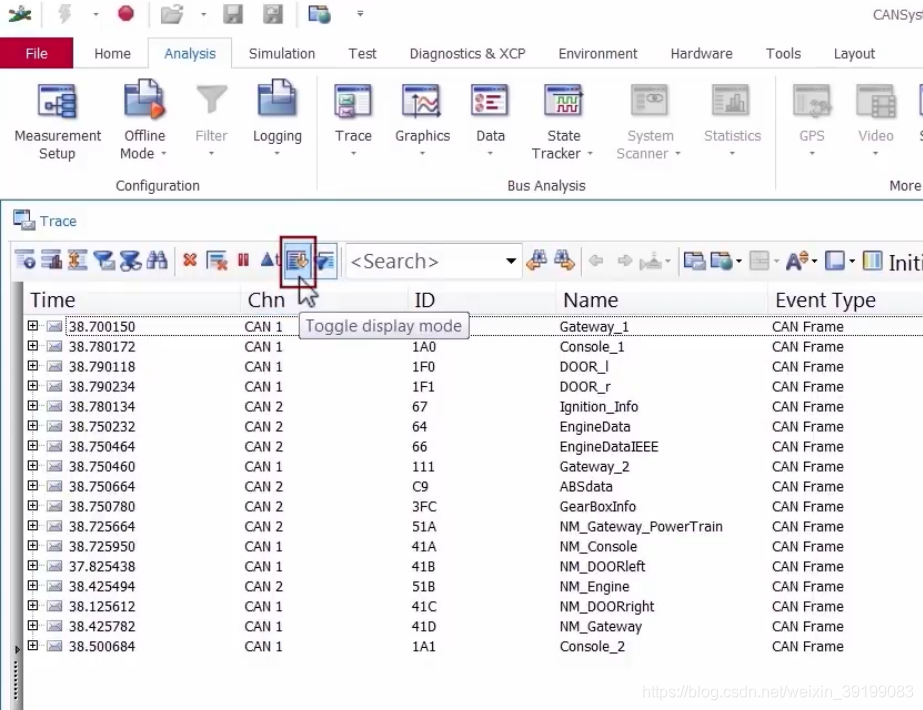923x710 pixels.
Task: Switch to the Hardware ribbon tab
Action: coord(701,54)
